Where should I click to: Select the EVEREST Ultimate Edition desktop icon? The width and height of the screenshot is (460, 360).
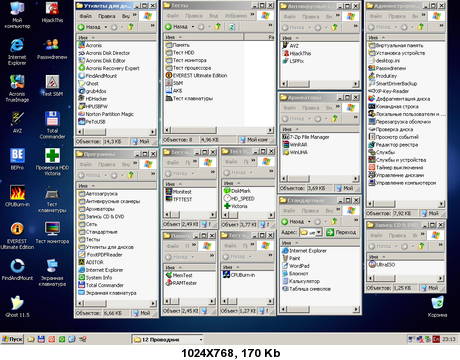click(17, 236)
